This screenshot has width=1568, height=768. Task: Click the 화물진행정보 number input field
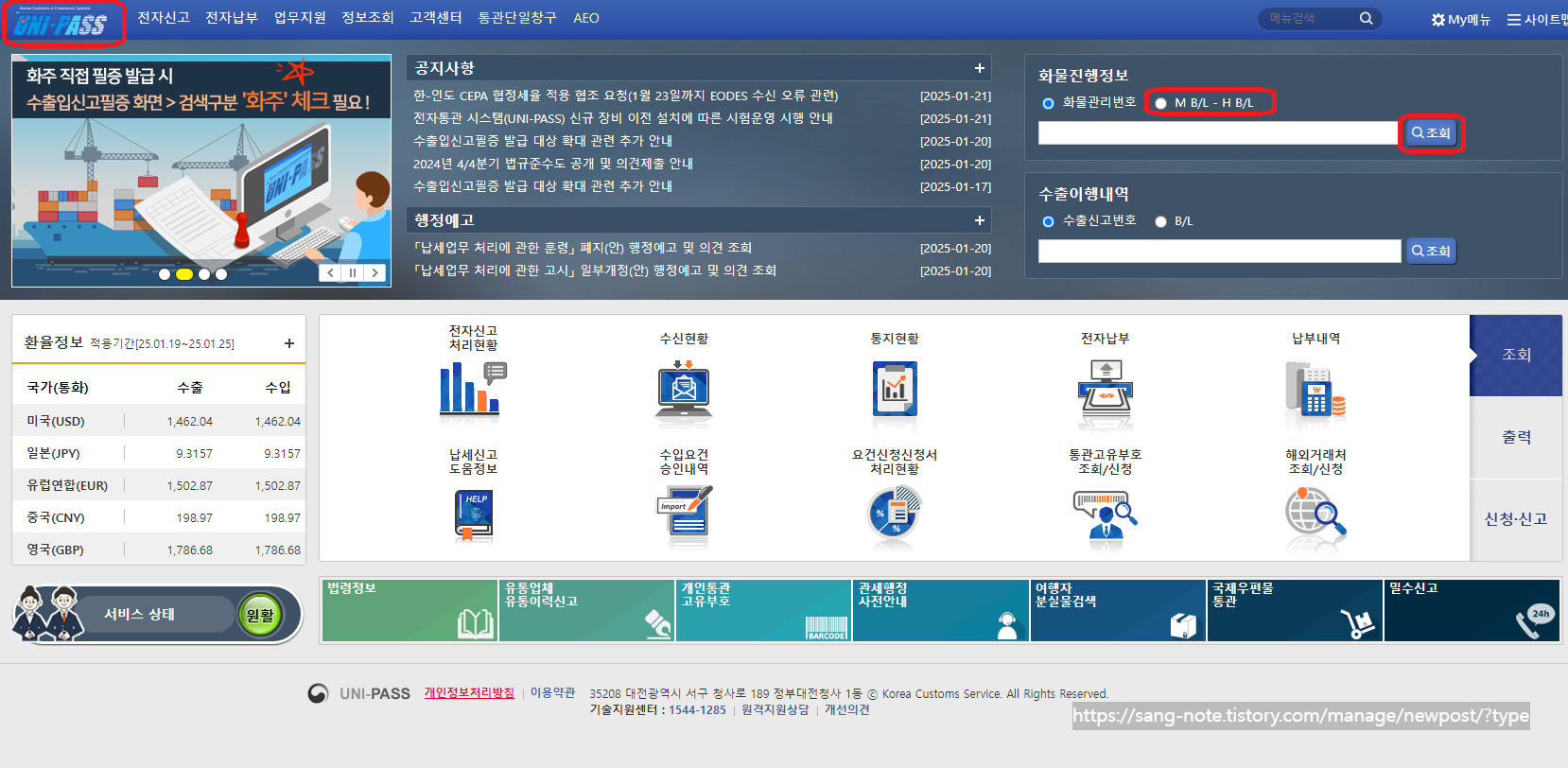pos(1218,133)
